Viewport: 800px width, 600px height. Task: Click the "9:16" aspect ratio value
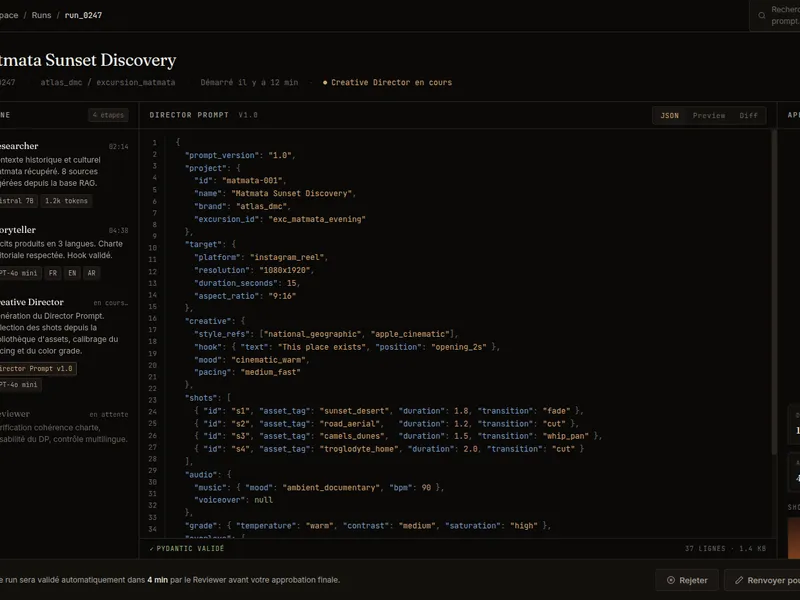(x=282, y=296)
